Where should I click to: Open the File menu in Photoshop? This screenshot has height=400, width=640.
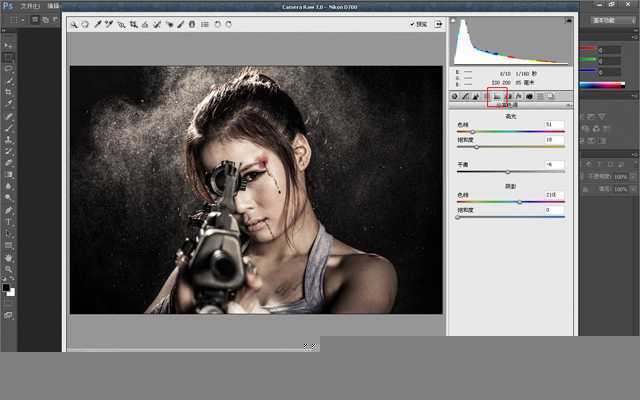pyautogui.click(x=30, y=6)
